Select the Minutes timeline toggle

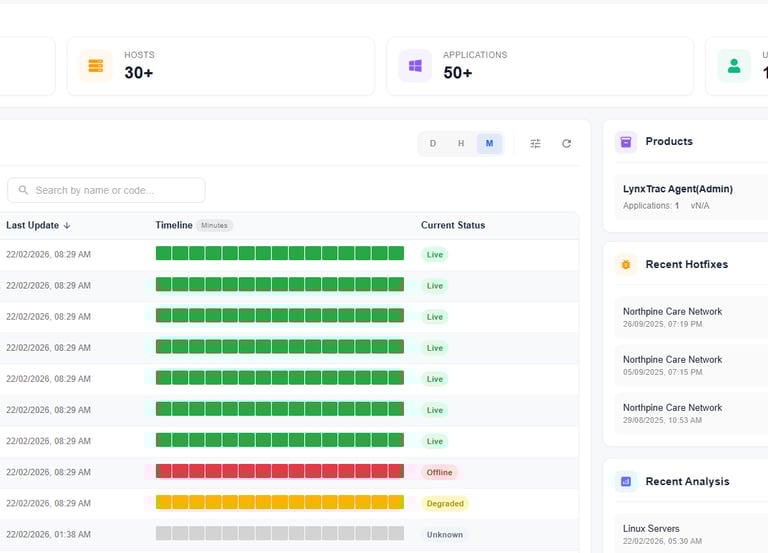click(489, 144)
